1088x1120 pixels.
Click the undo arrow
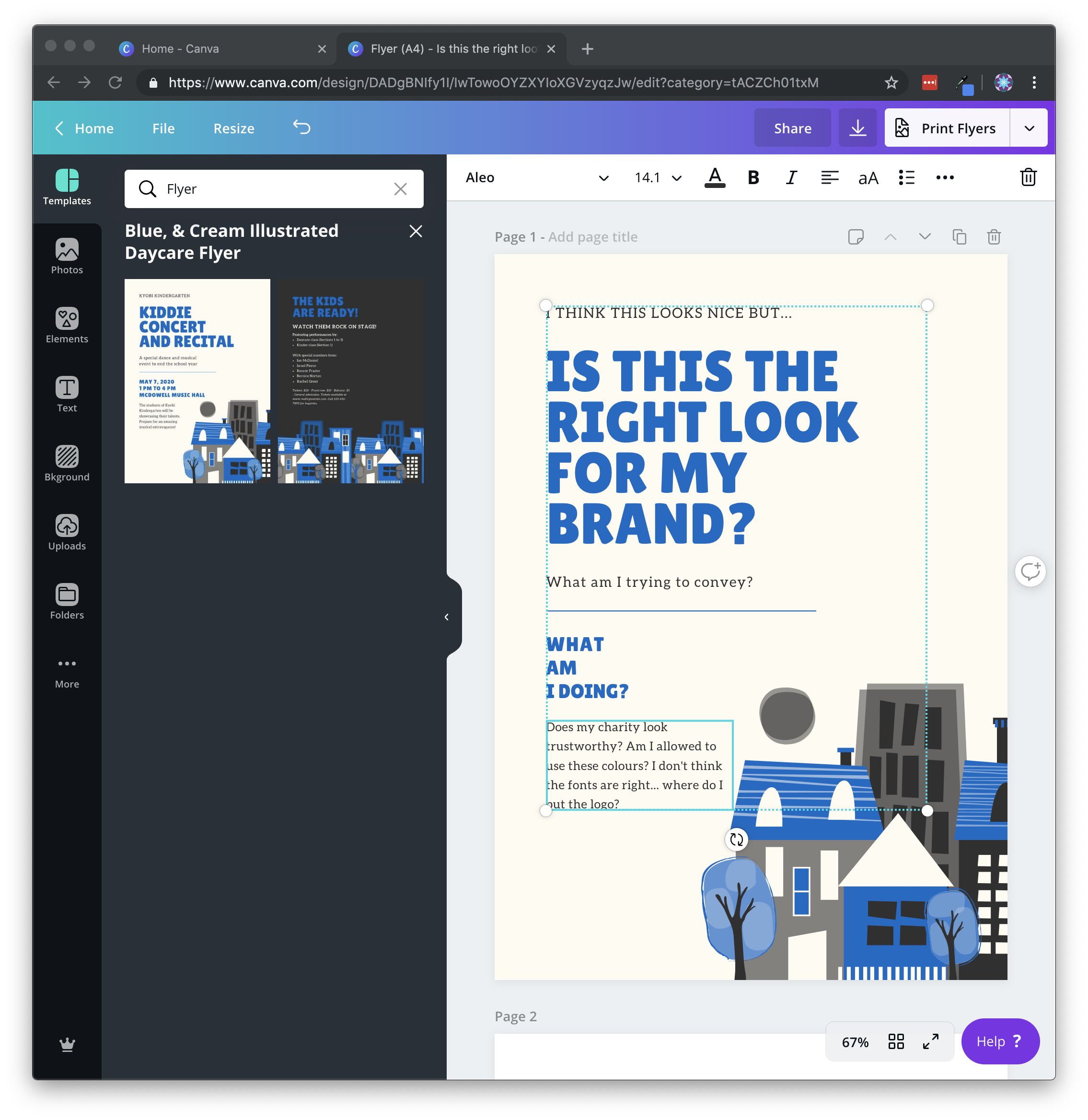301,127
